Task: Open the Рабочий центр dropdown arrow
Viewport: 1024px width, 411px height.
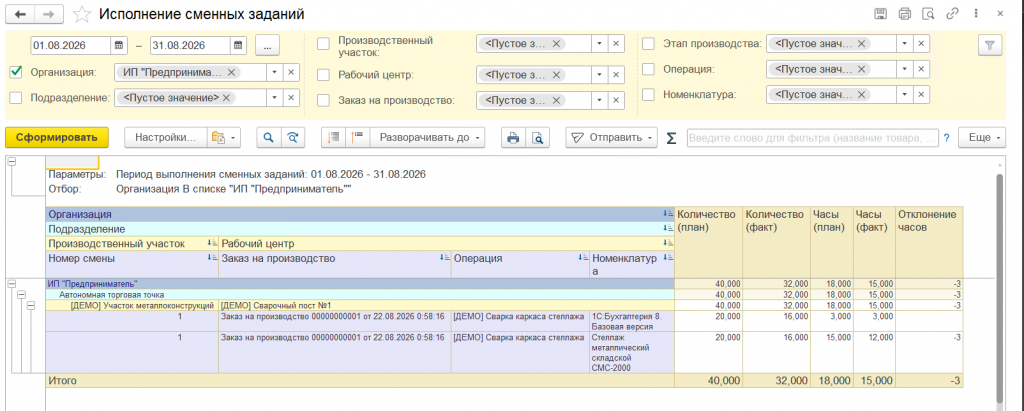Action: [600, 74]
